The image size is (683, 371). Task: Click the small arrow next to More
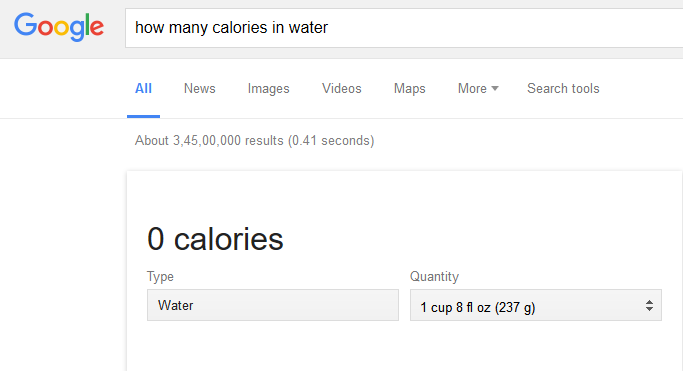[x=495, y=88]
